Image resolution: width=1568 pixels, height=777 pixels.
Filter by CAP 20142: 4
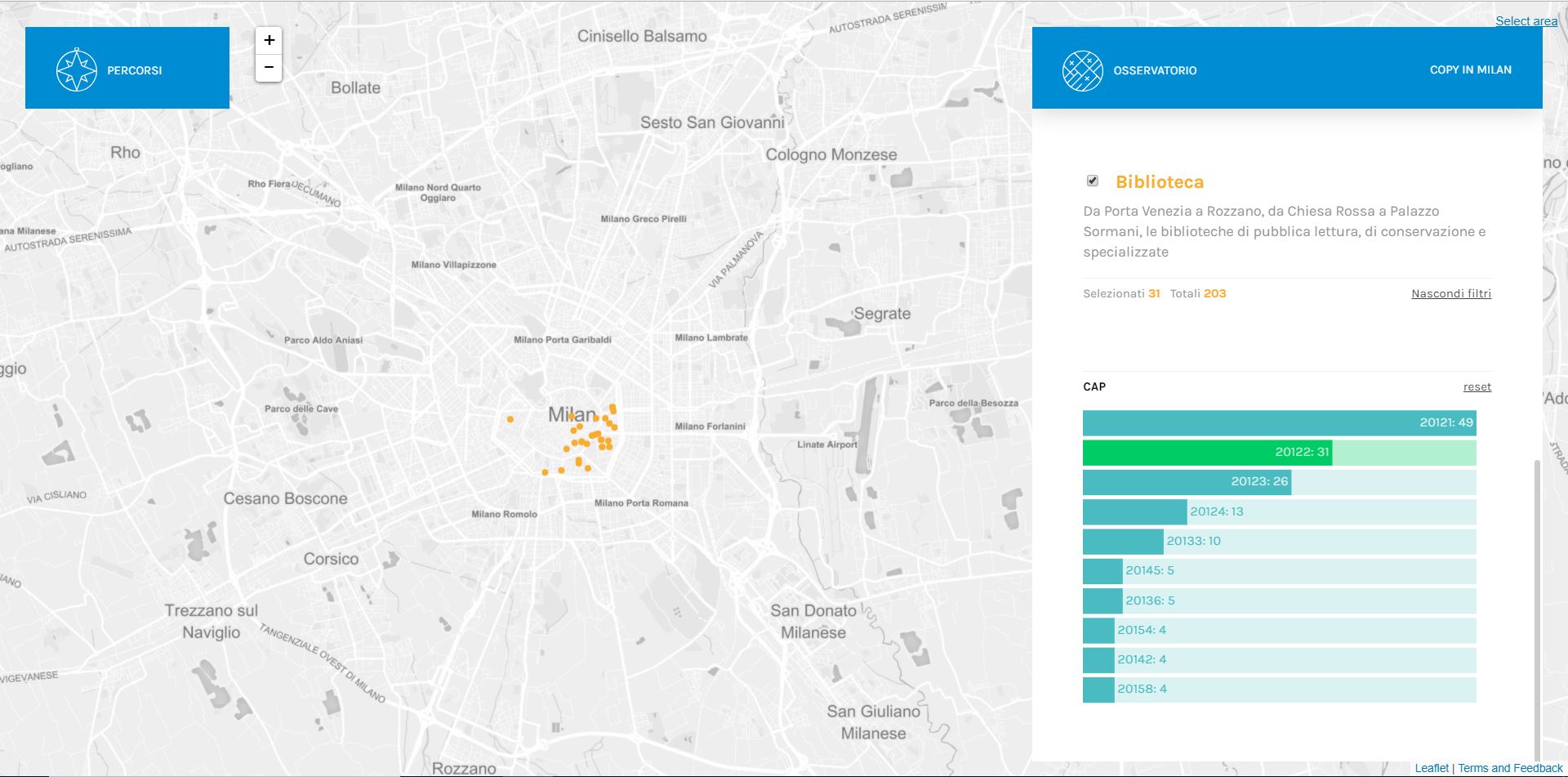tap(1279, 659)
